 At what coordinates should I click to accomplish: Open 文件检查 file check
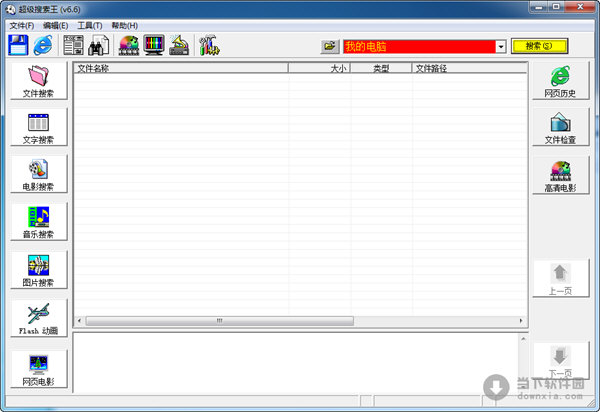tap(561, 128)
